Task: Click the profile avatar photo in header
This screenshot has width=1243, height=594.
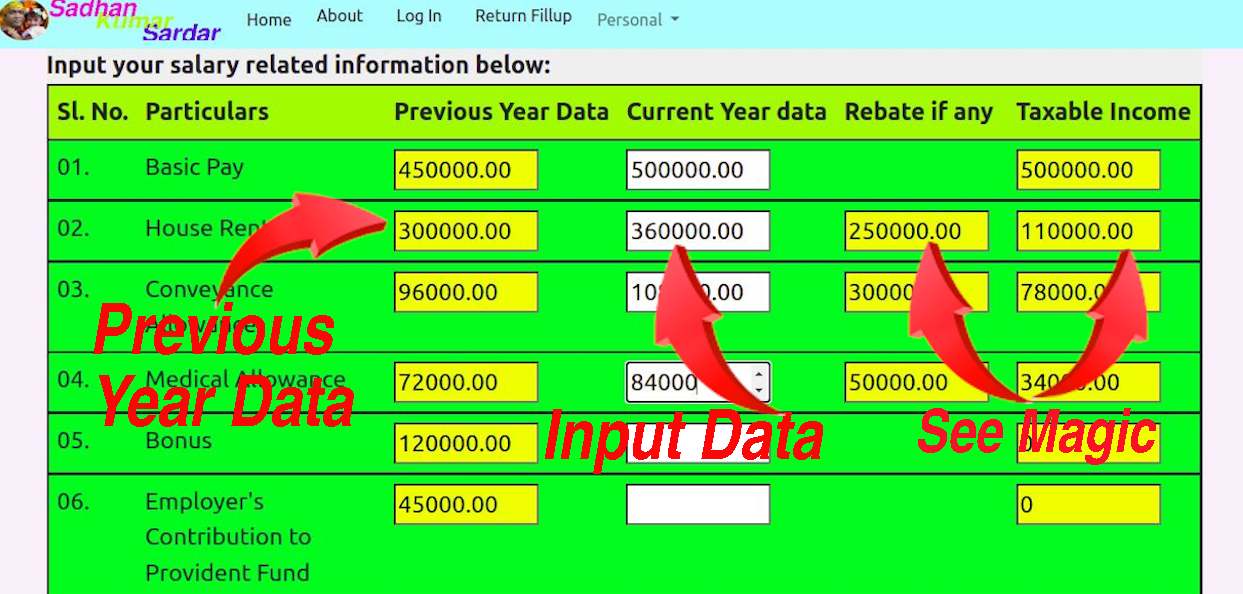Action: tap(22, 20)
